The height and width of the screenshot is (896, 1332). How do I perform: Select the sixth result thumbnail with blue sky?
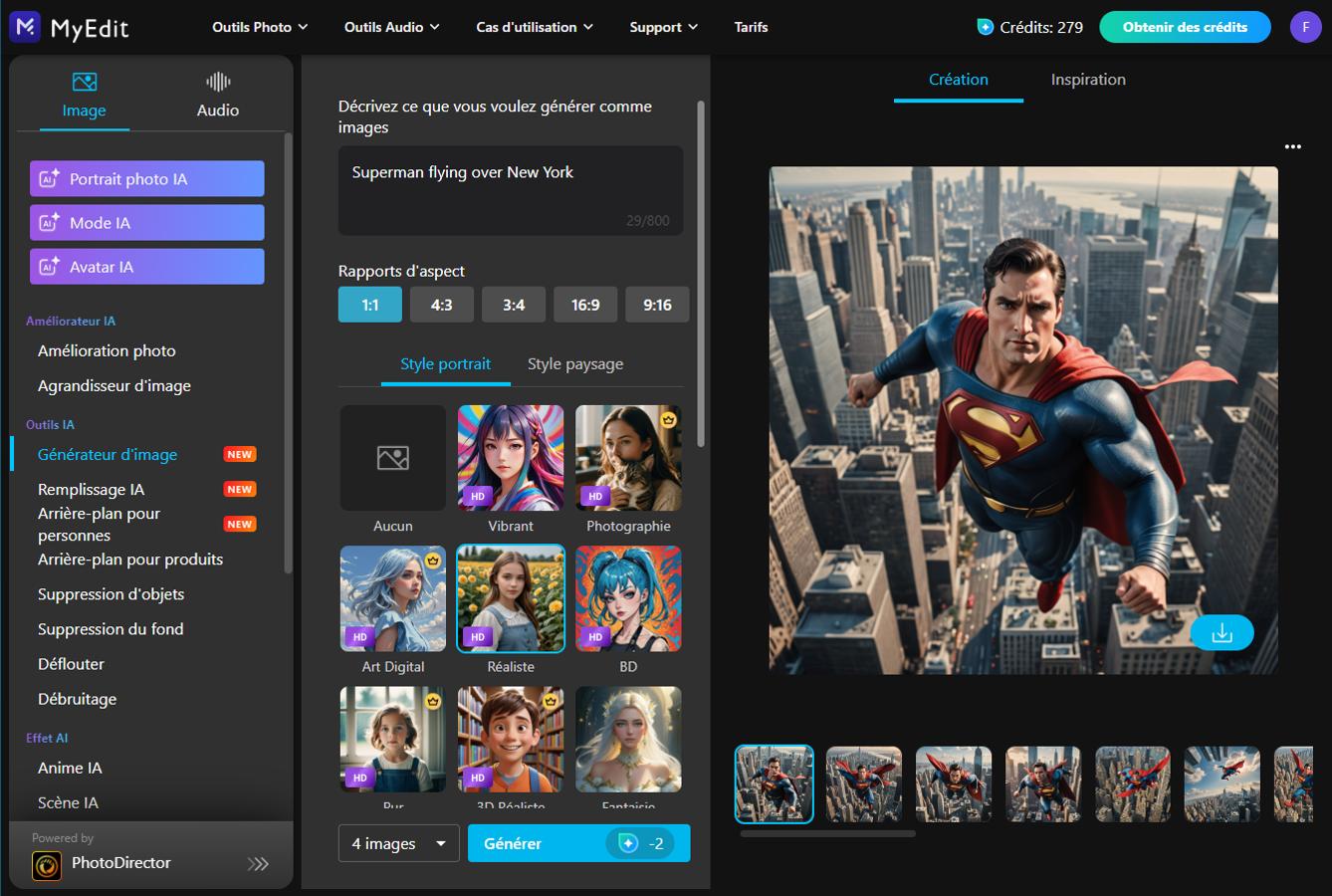point(1221,784)
